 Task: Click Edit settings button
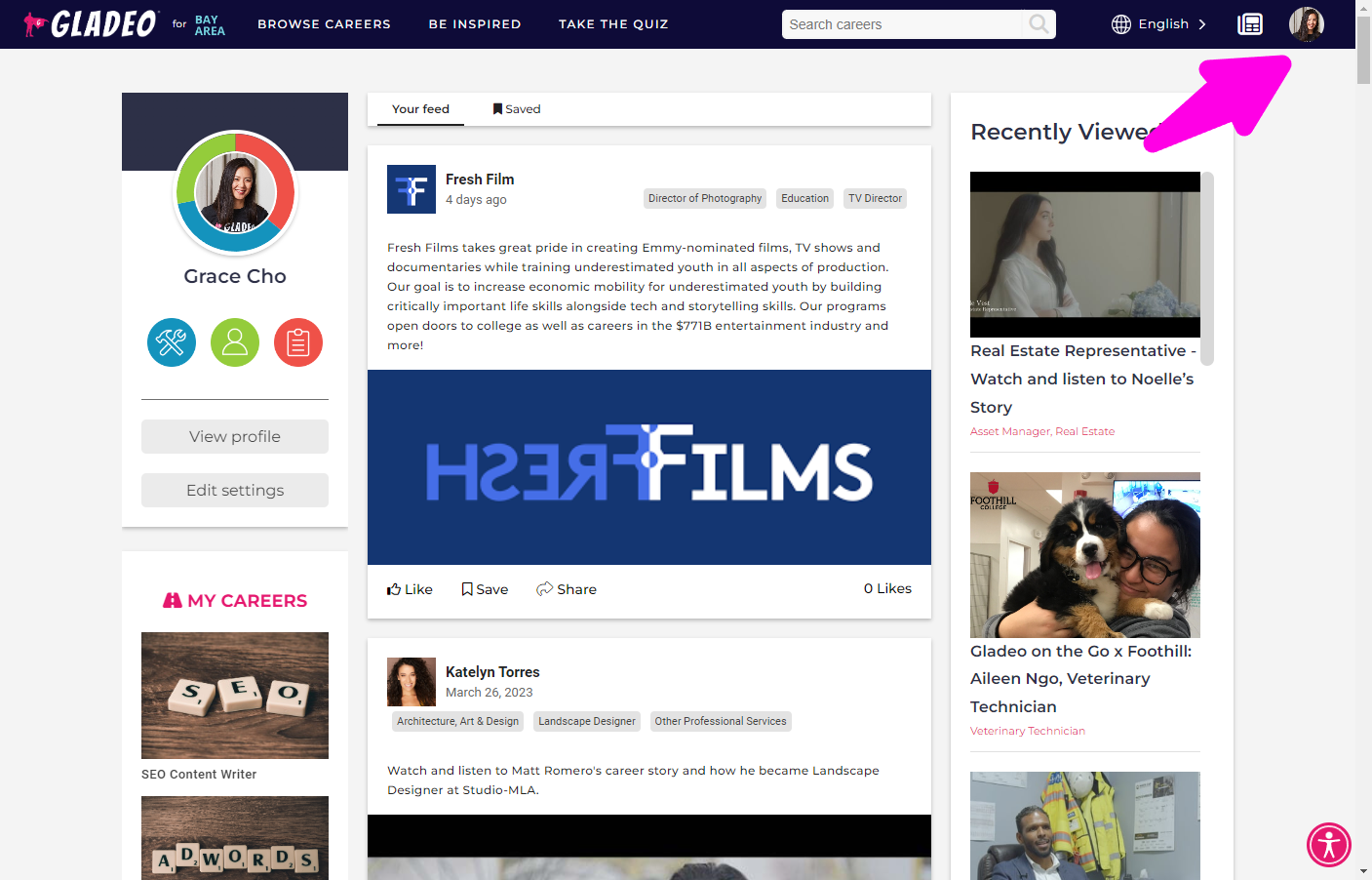tap(235, 491)
